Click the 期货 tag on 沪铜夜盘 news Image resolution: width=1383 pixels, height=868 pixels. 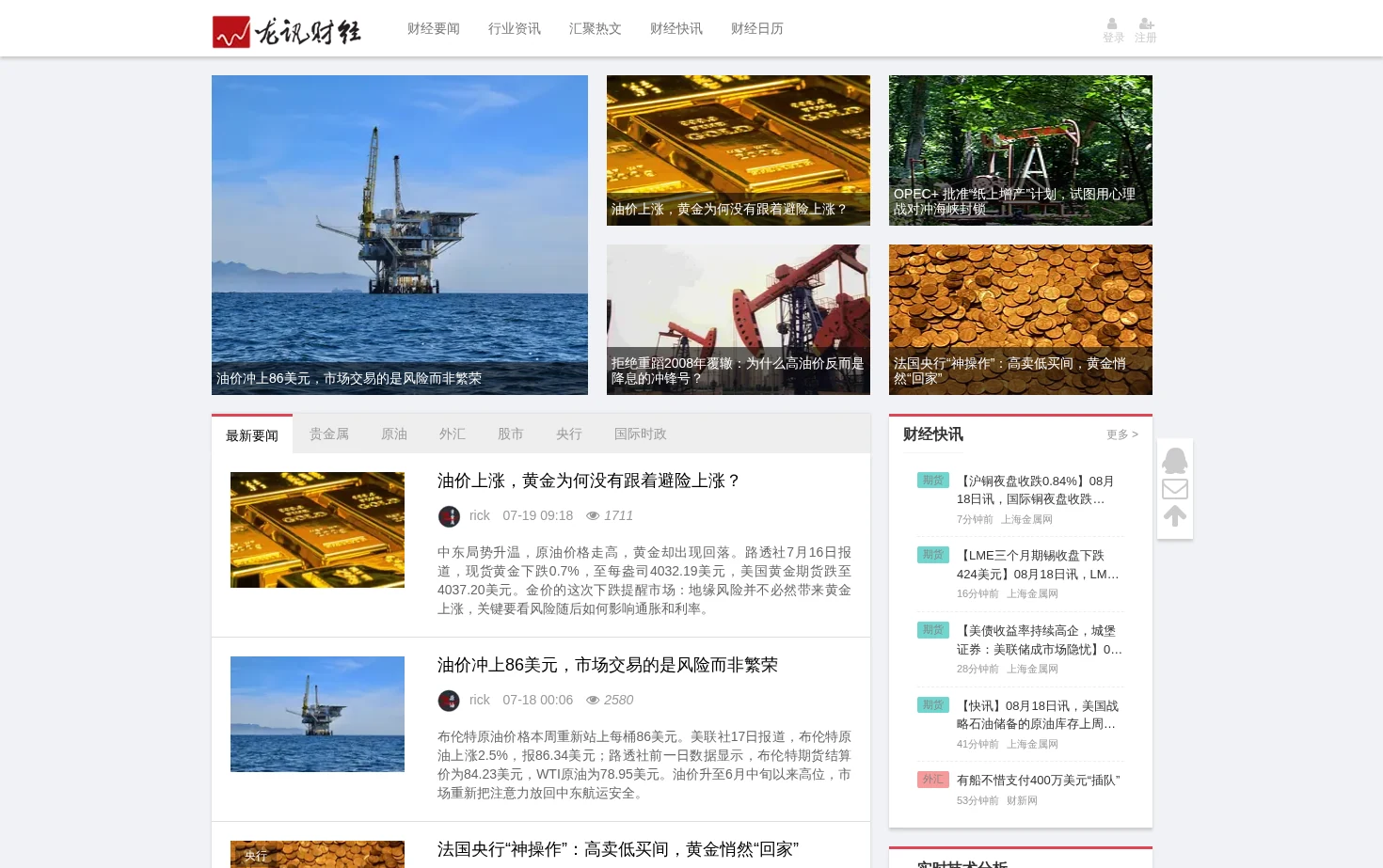(933, 481)
